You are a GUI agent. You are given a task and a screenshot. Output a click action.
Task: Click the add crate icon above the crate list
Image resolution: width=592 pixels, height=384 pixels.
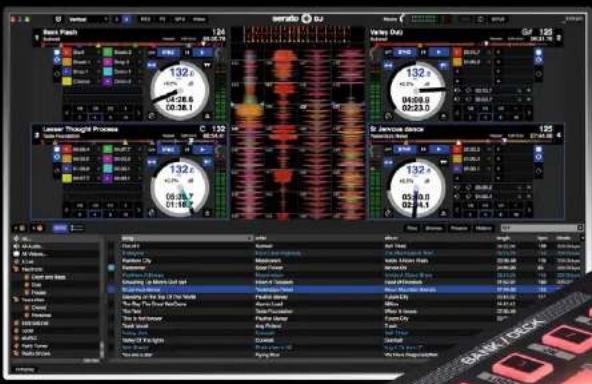pyautogui.click(x=19, y=228)
